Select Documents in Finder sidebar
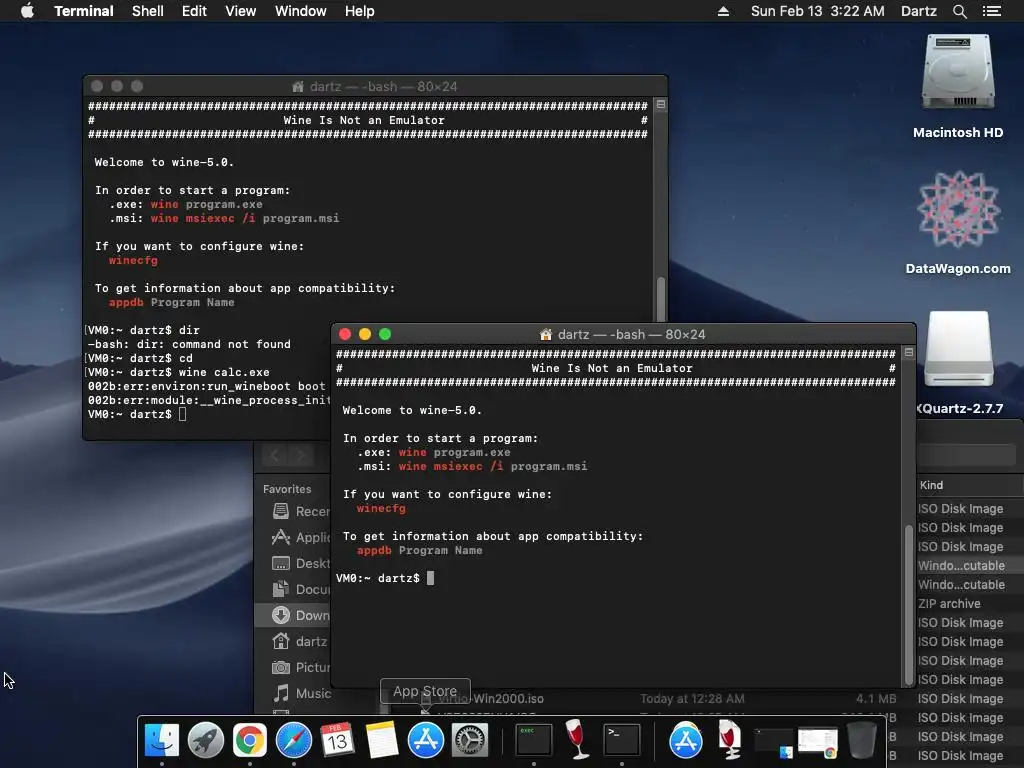This screenshot has width=1024, height=768. click(300, 589)
